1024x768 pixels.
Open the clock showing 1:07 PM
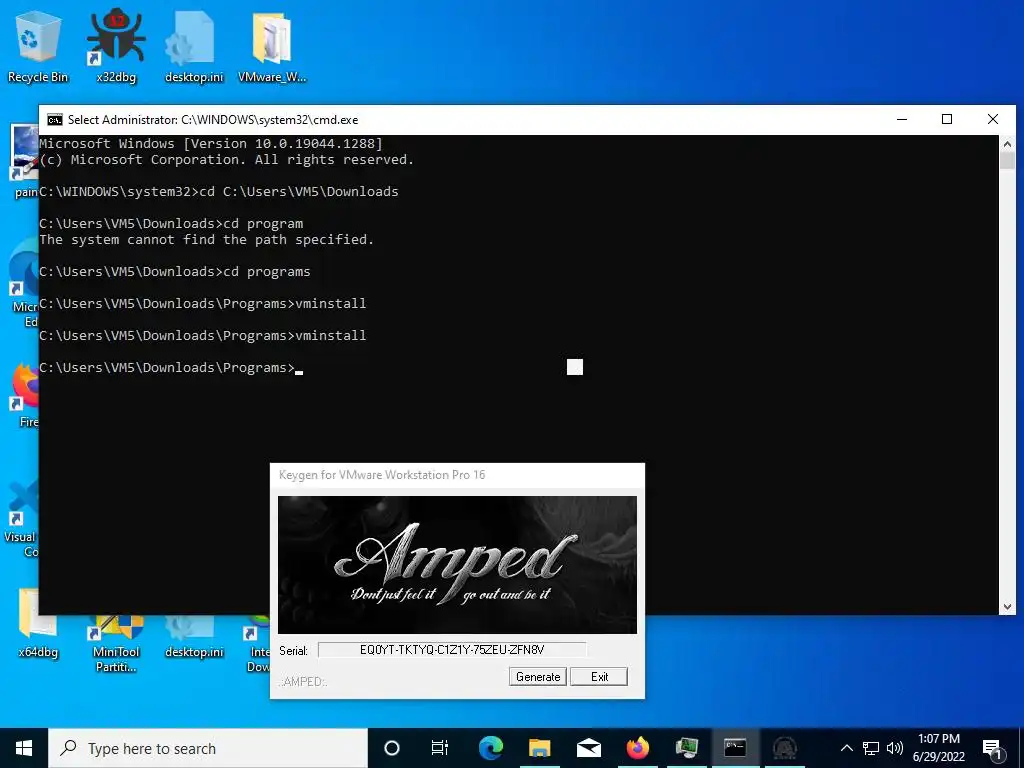pyautogui.click(x=939, y=748)
